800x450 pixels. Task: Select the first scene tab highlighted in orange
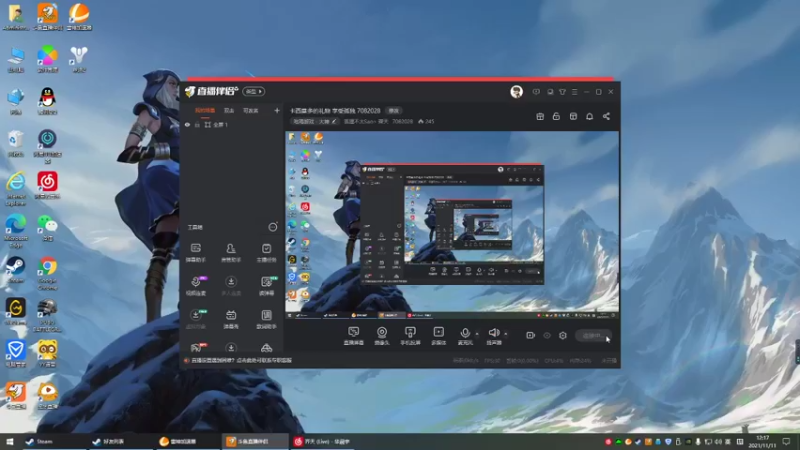205,110
